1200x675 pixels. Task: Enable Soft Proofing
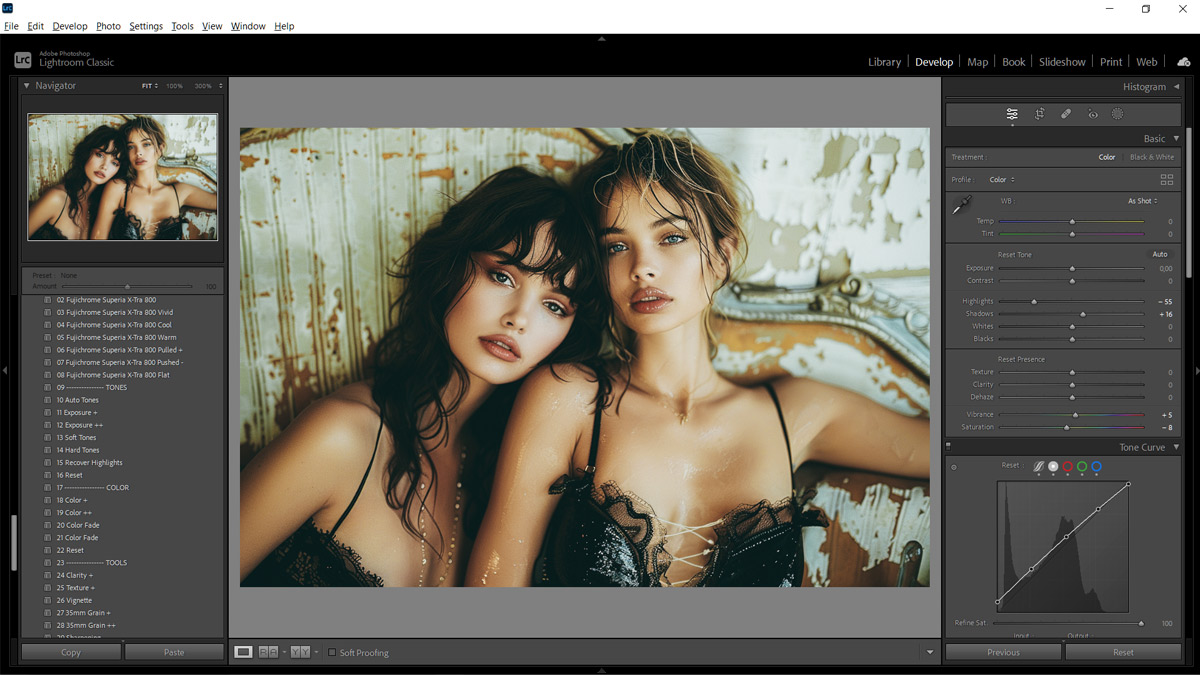[x=331, y=652]
